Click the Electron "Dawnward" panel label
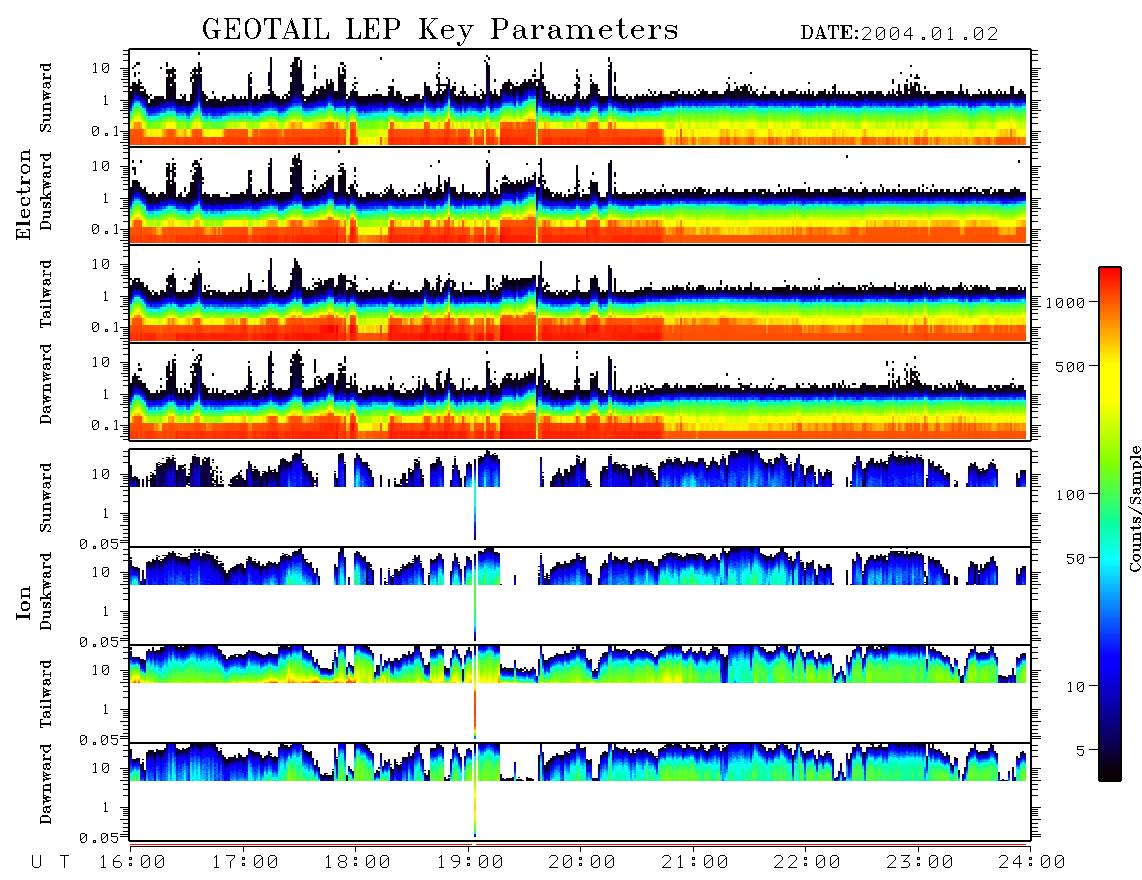This screenshot has width=1142, height=880. click(46, 384)
